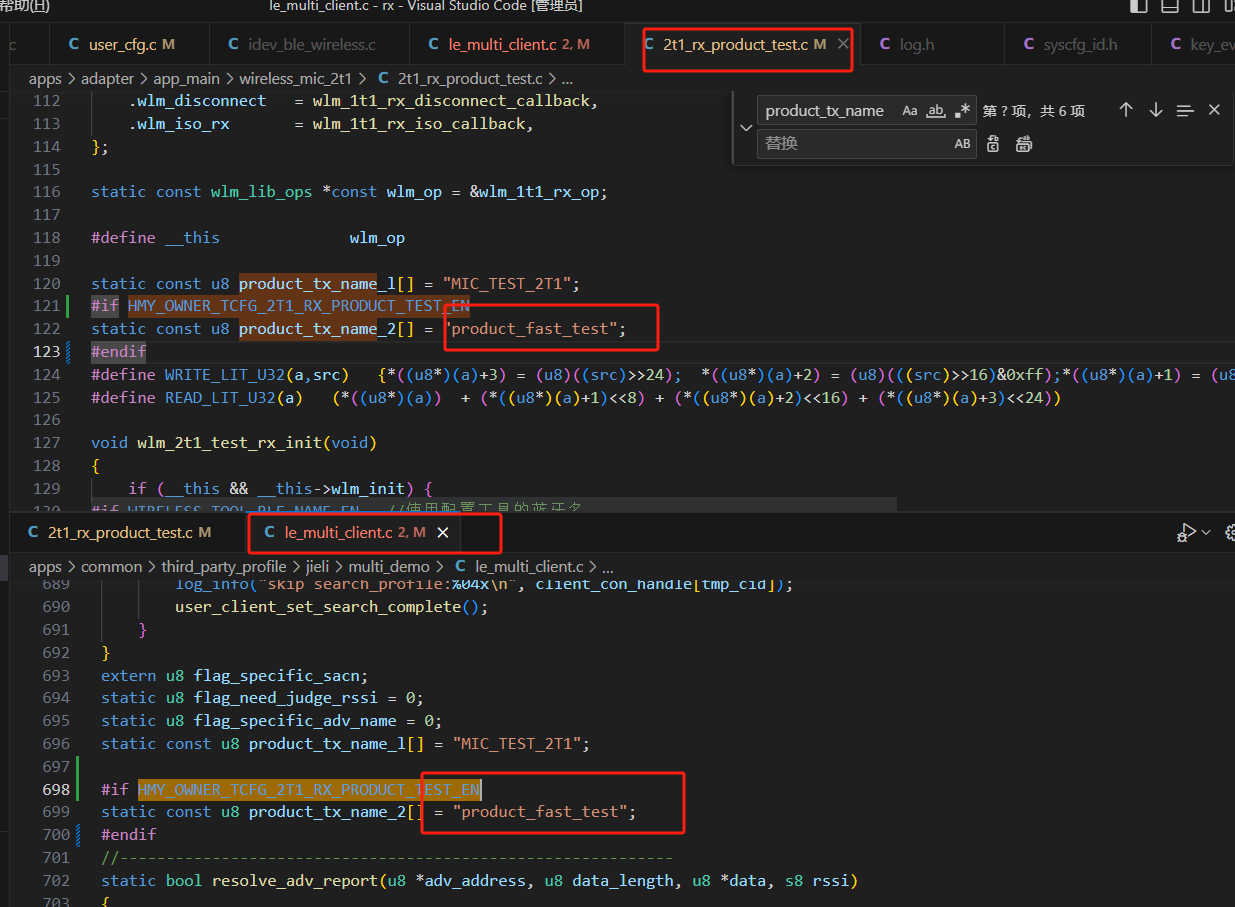Click 'resolve_adv_report' function name

(x=294, y=881)
